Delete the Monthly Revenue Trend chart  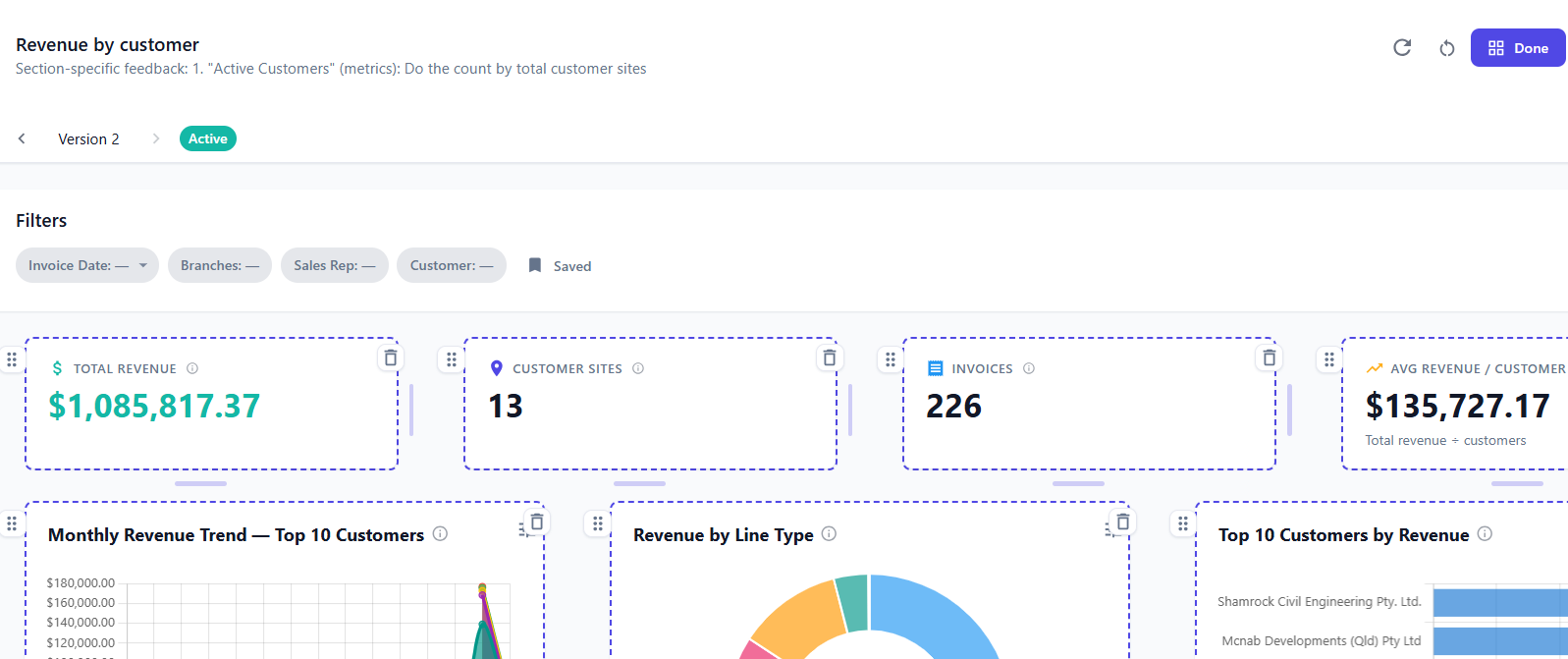pos(537,522)
